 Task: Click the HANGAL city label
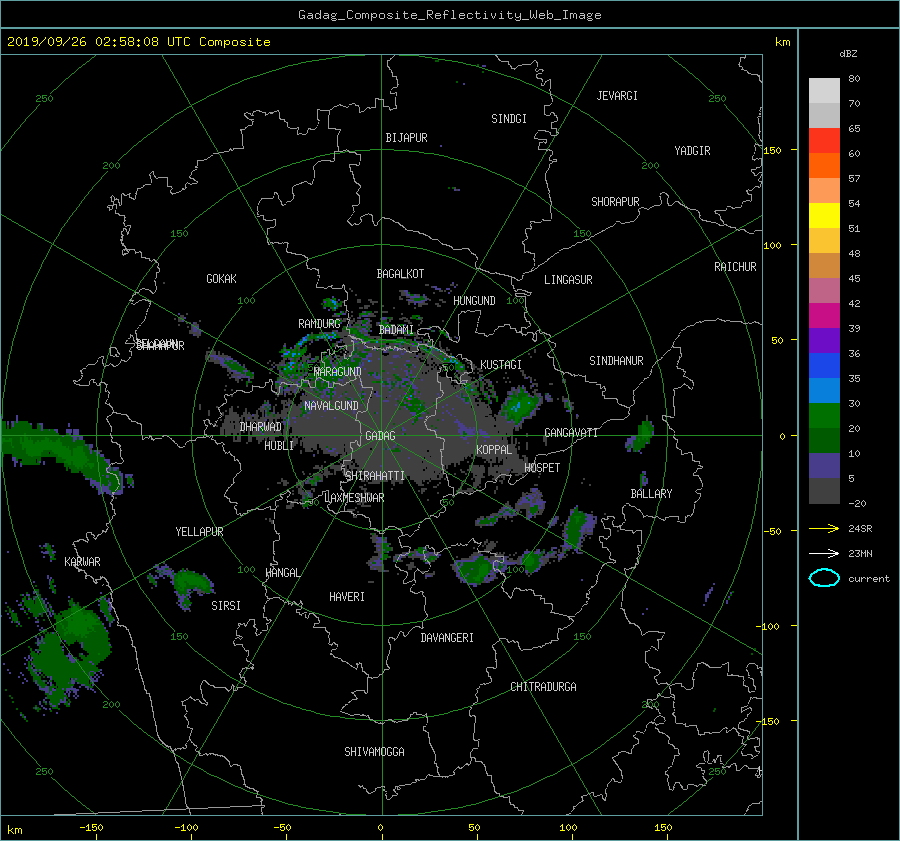(x=282, y=573)
